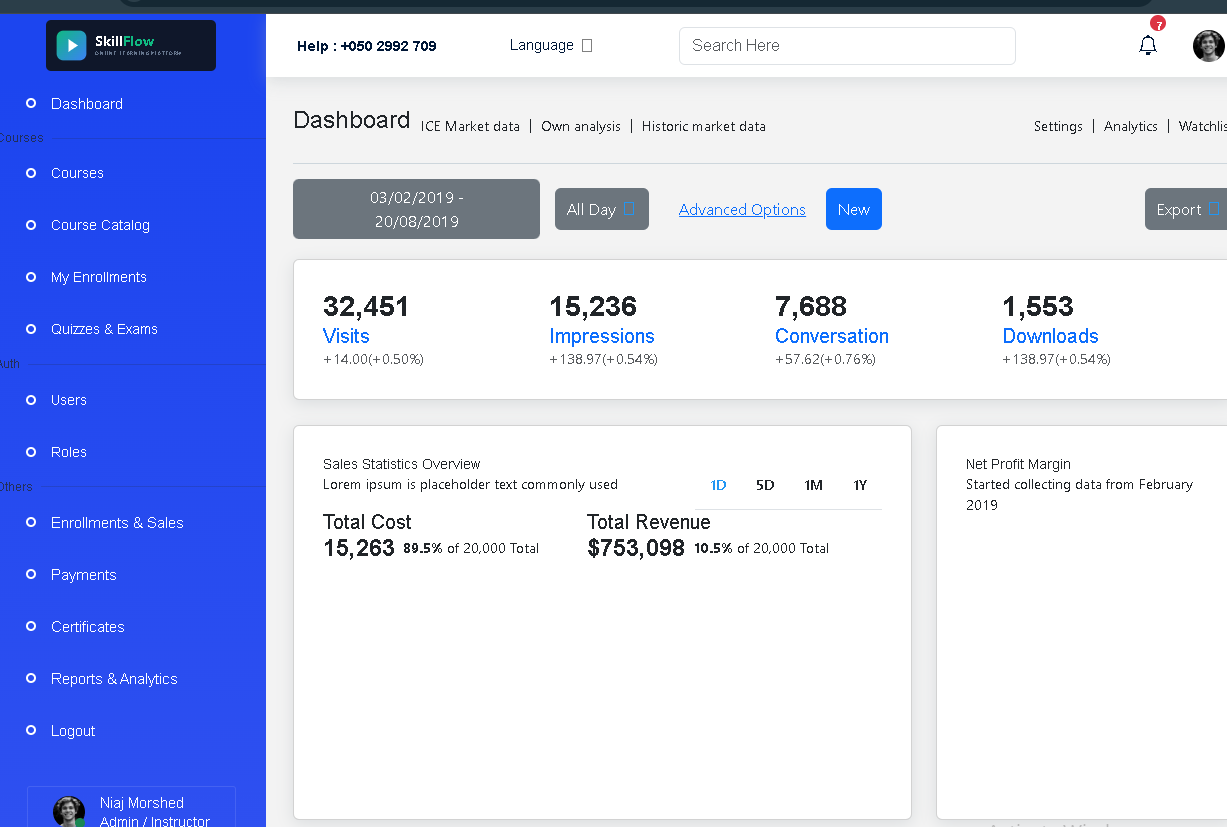Click the Conversation stat link
Screen dimensions: 1227x827
click(832, 336)
